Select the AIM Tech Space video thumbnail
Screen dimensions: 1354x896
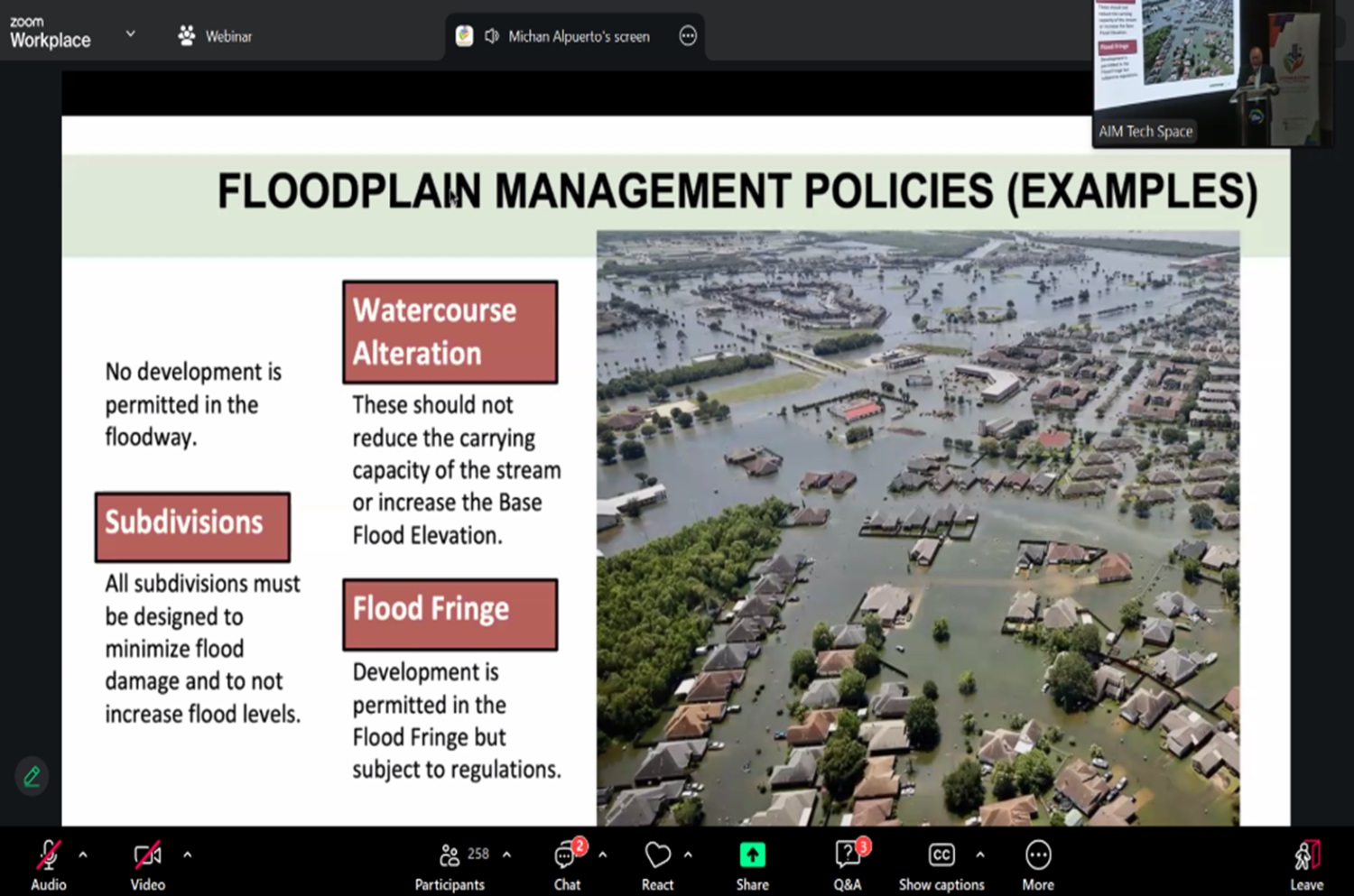1210,72
